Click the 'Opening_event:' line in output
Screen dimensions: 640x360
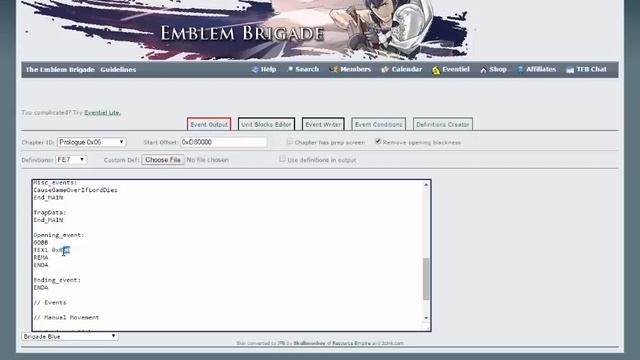tap(59, 235)
